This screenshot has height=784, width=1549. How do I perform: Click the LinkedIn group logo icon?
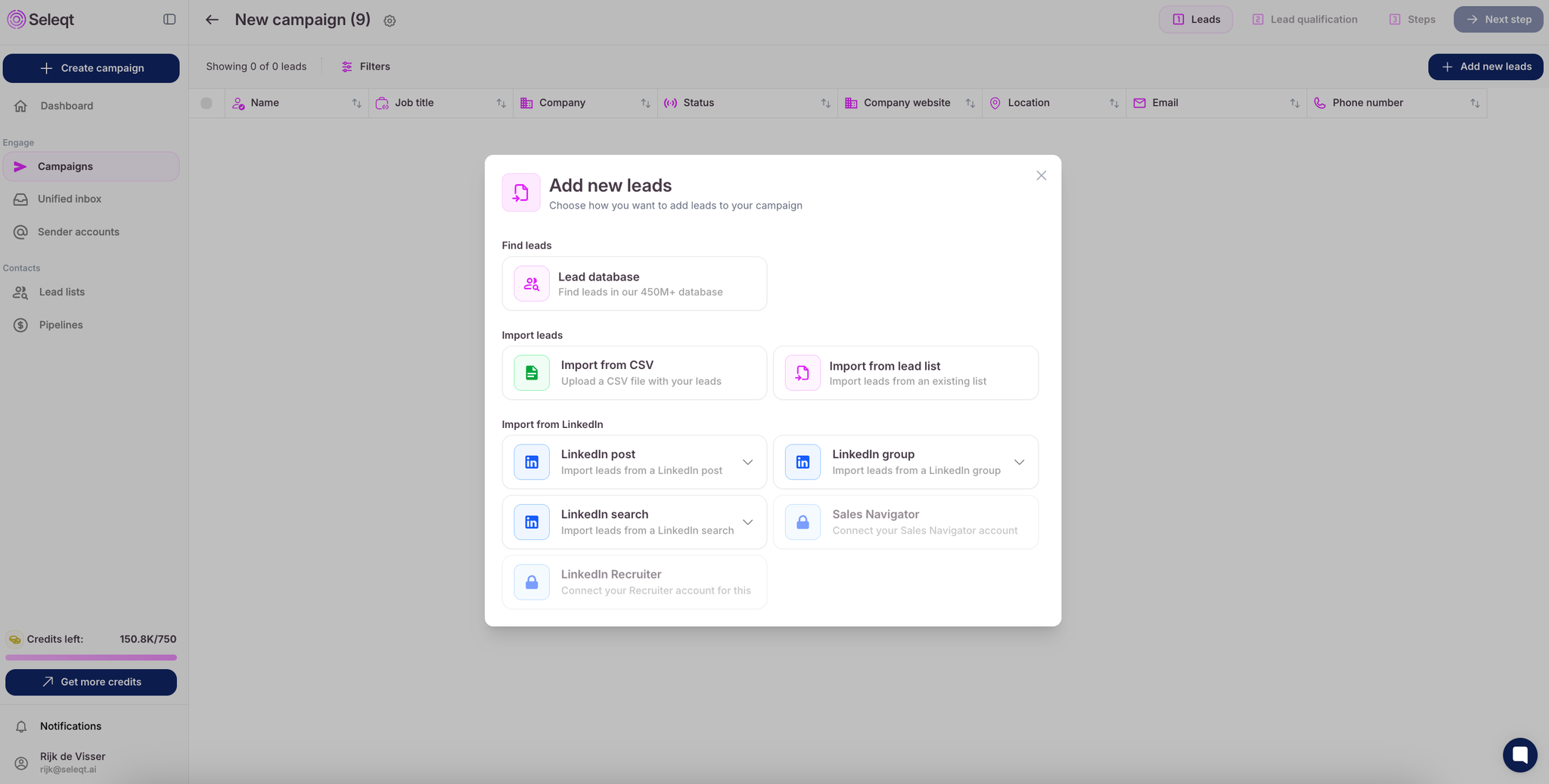click(x=802, y=462)
